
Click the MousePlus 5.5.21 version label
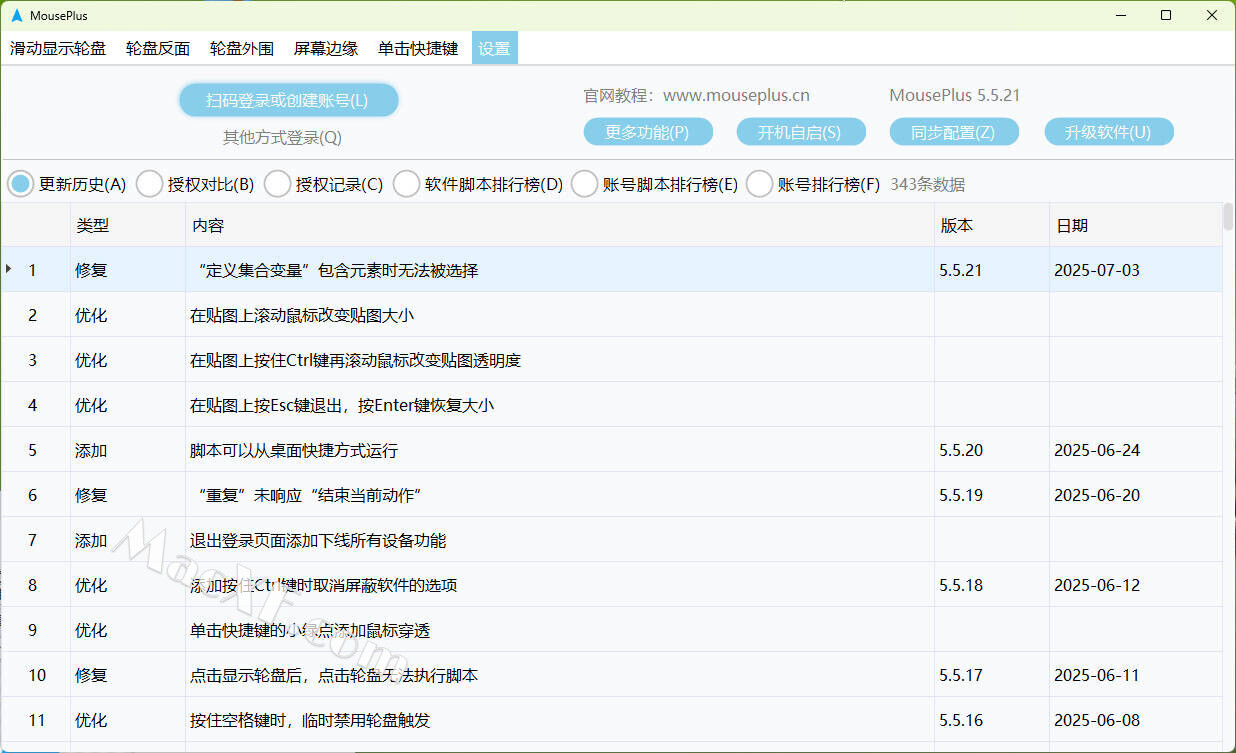954,96
